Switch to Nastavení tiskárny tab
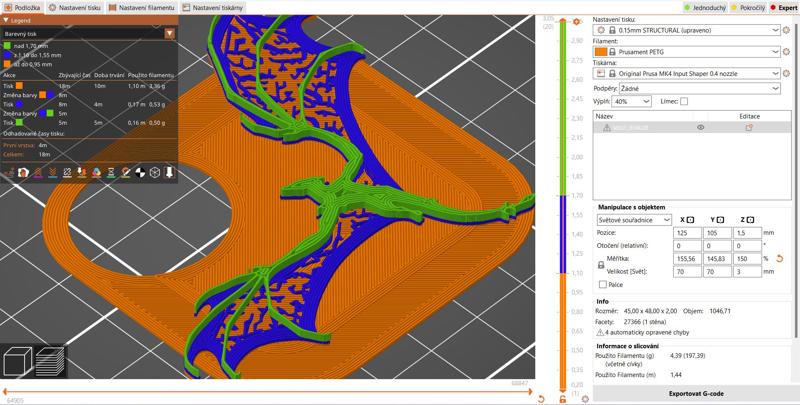The height and width of the screenshot is (405, 800). (213, 8)
